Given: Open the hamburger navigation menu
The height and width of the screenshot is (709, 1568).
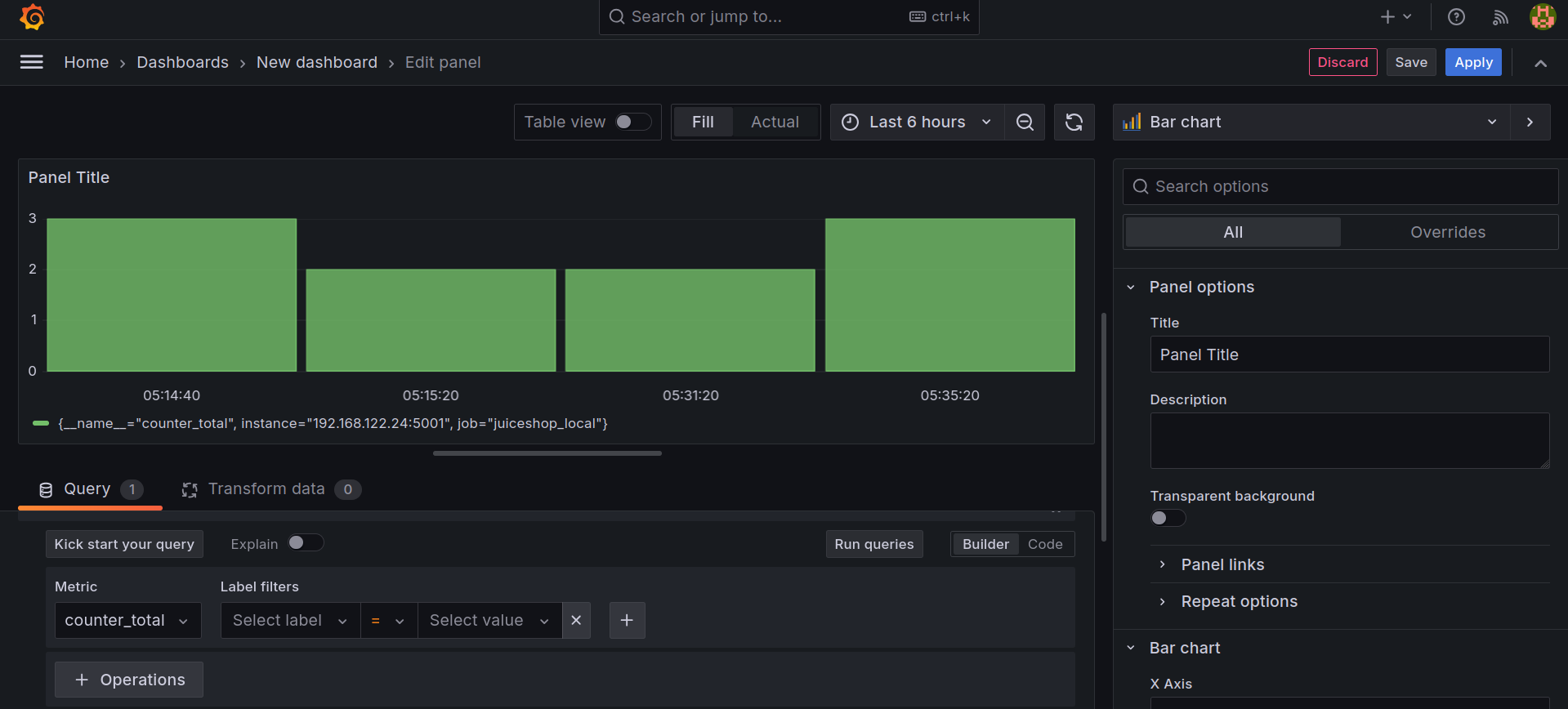Looking at the screenshot, I should (31, 62).
